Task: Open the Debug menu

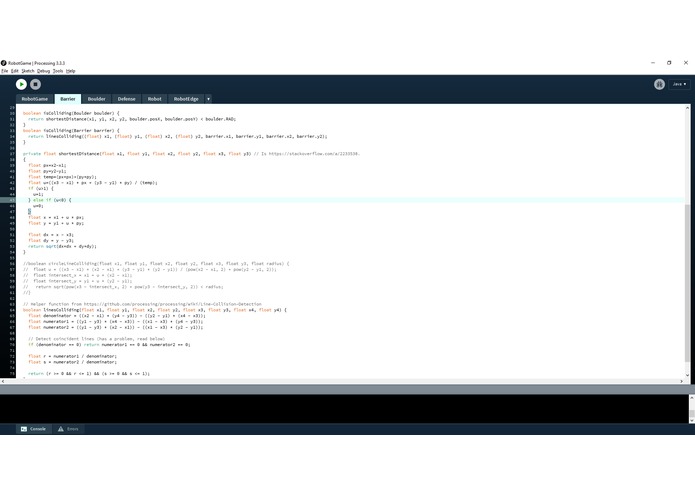Action: tap(43, 71)
